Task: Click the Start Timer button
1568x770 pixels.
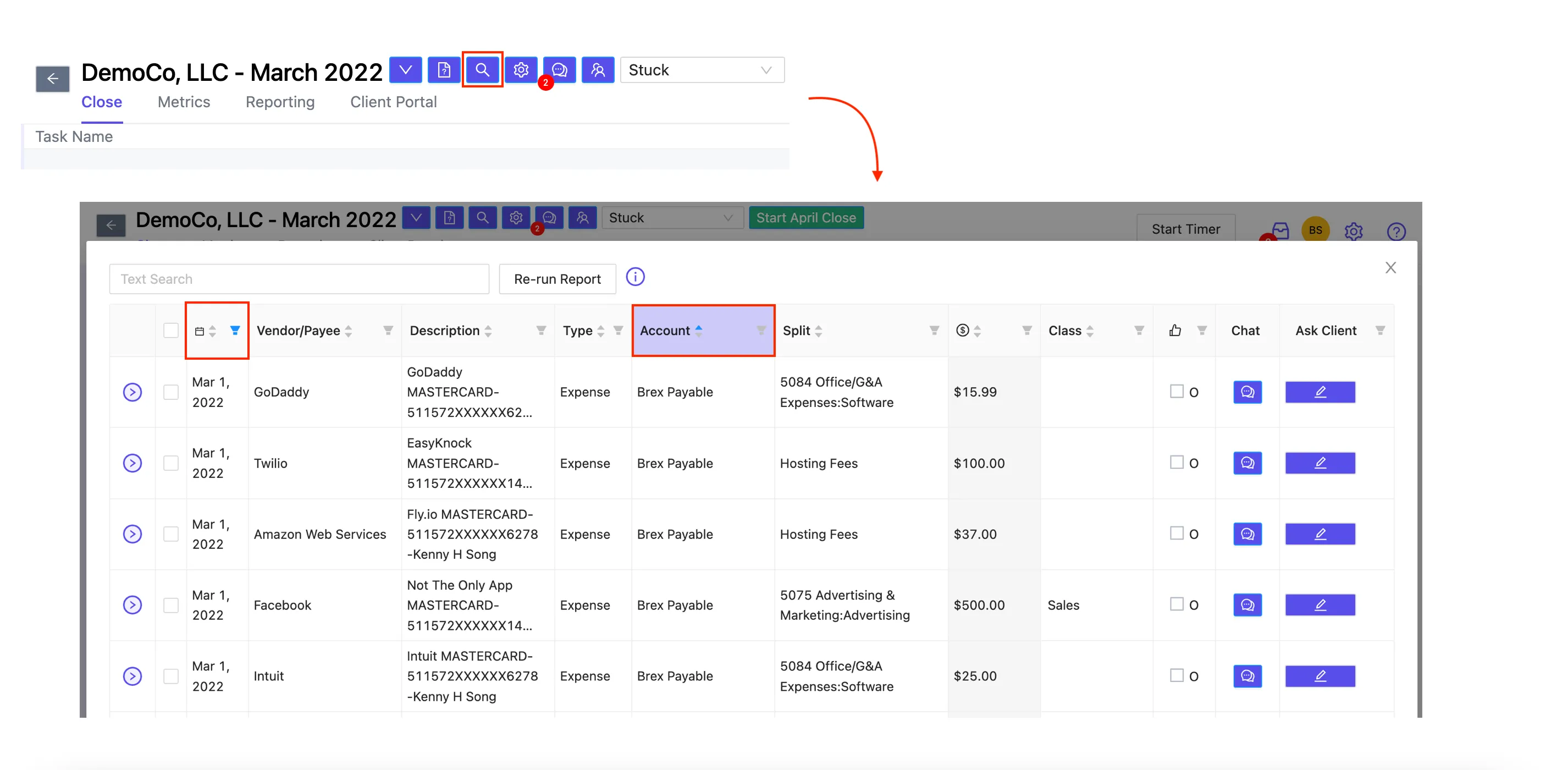Action: 1186,229
